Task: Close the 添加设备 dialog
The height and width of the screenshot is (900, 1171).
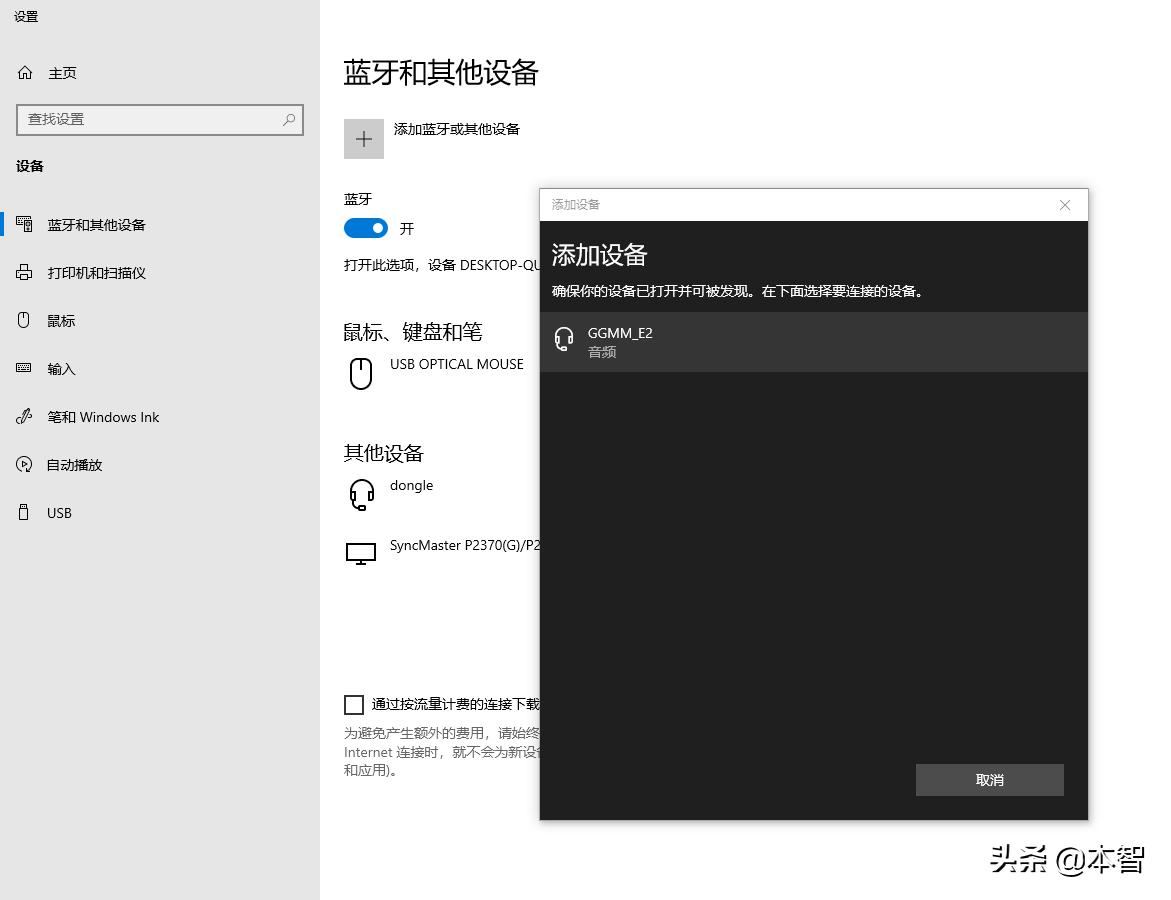Action: (x=1065, y=205)
